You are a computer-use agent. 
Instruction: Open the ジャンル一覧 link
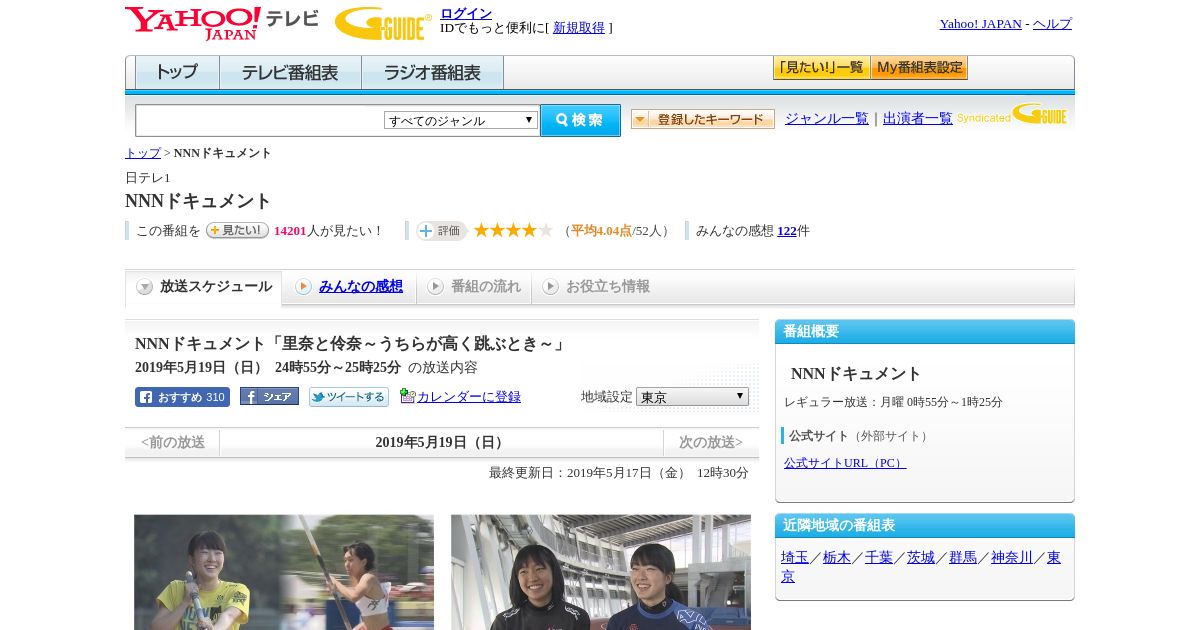[827, 119]
